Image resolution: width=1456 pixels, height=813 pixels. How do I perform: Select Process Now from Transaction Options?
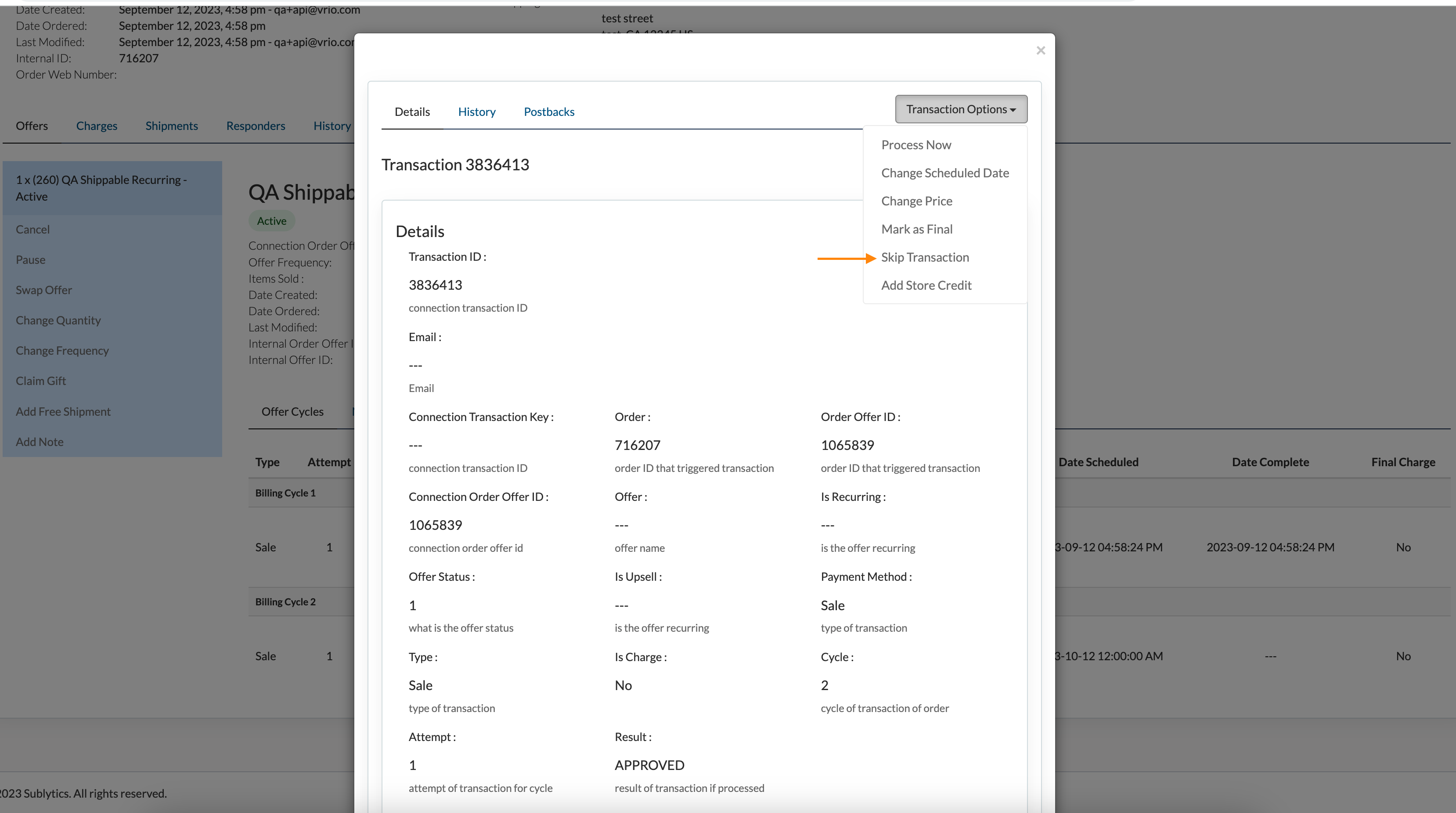pos(916,144)
